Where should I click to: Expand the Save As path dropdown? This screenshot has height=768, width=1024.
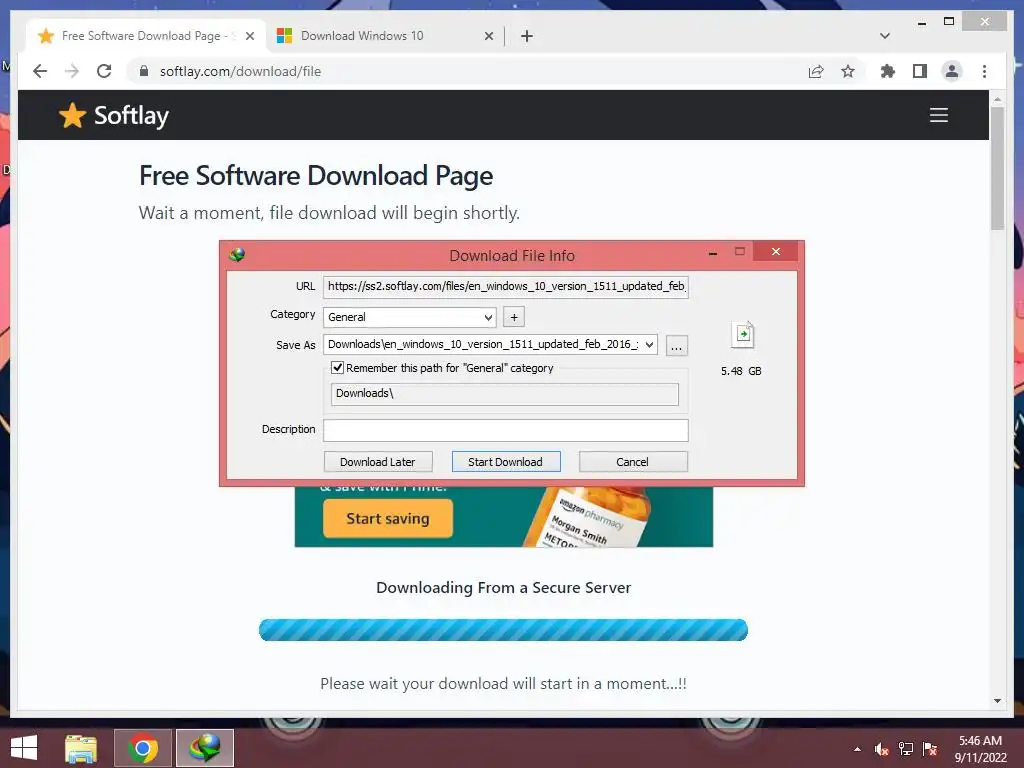point(649,345)
